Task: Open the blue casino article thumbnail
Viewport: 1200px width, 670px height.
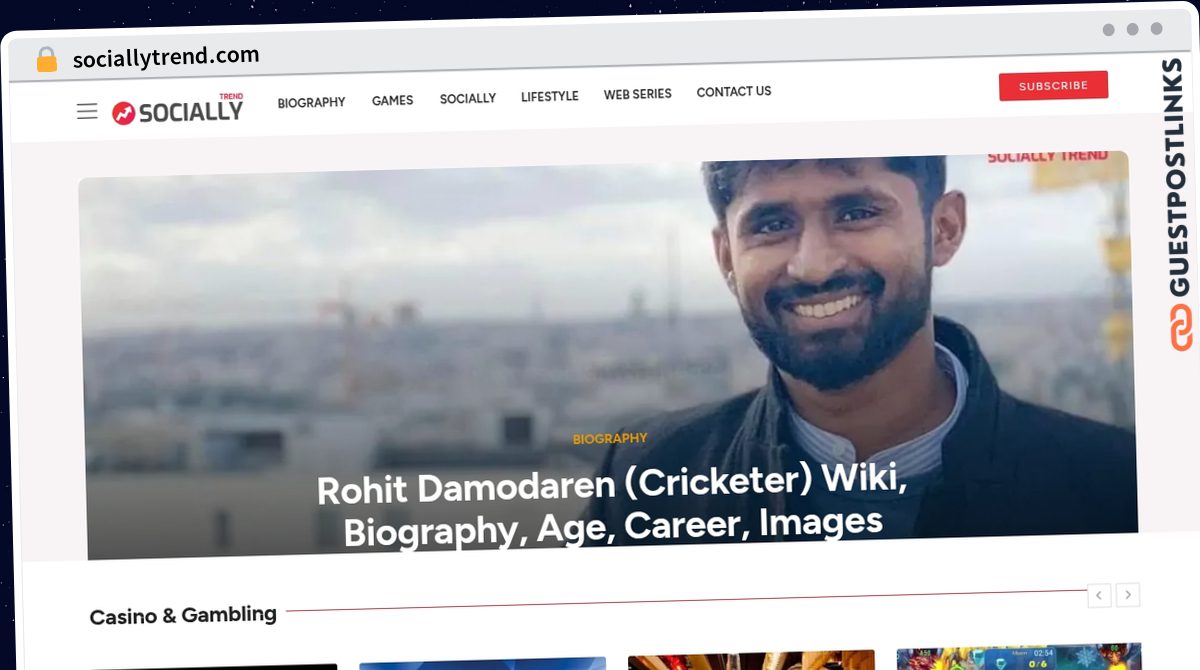Action: point(482,663)
